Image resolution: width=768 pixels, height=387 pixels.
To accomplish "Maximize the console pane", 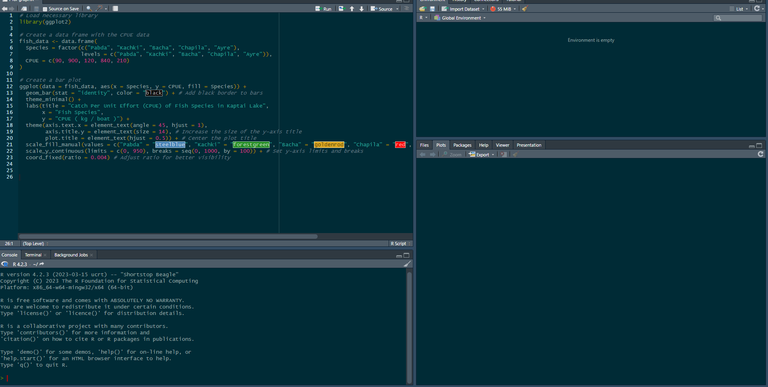I will [407, 255].
